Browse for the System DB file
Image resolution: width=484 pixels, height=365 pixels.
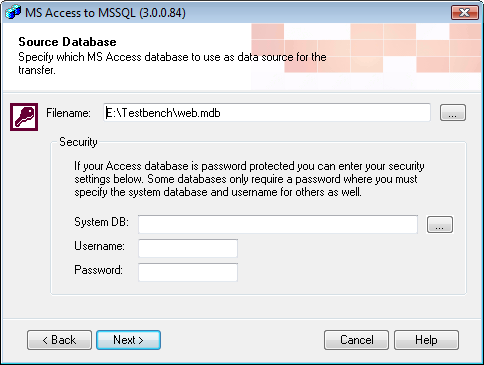(x=440, y=224)
